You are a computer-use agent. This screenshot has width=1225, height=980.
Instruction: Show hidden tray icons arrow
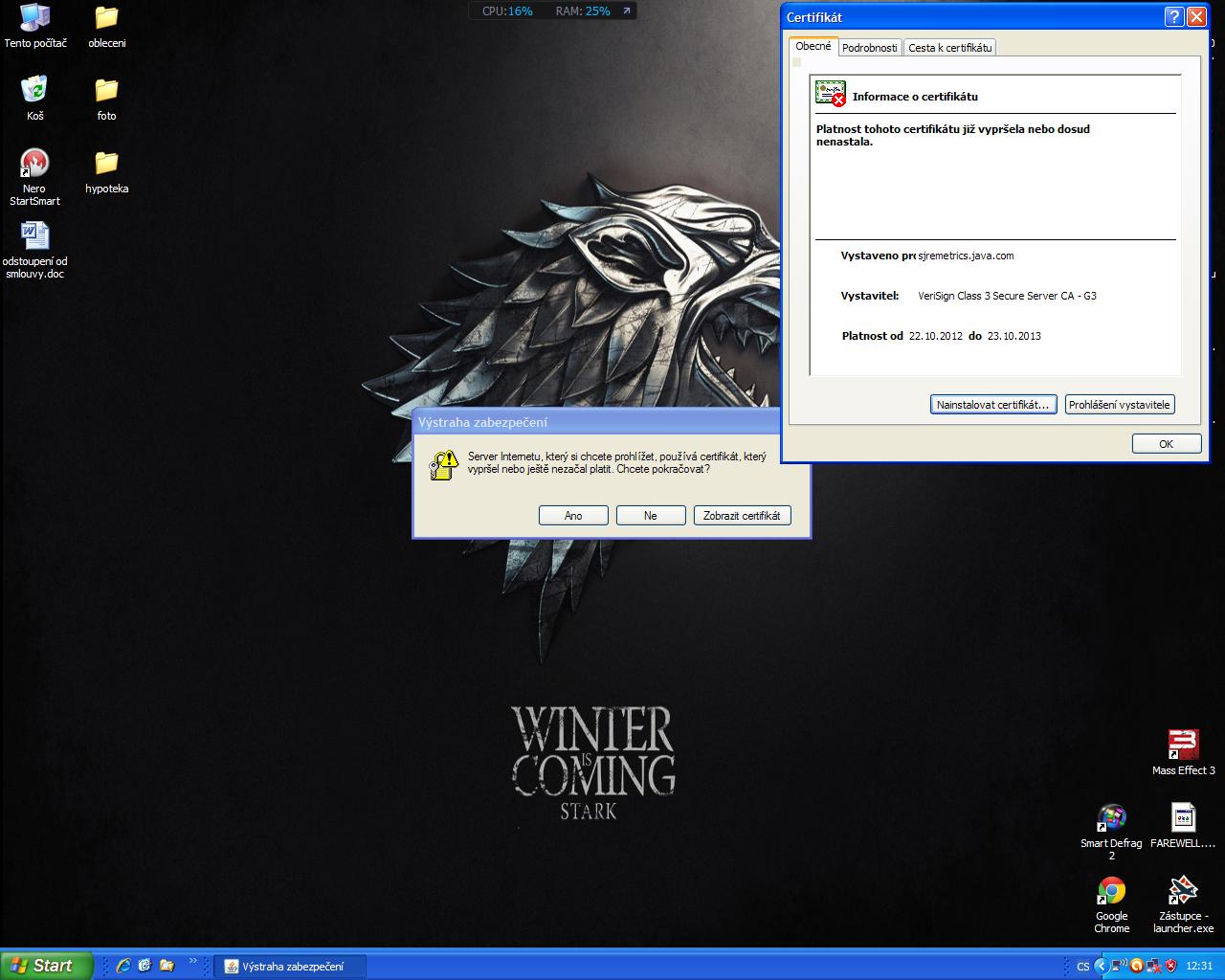(x=1100, y=966)
